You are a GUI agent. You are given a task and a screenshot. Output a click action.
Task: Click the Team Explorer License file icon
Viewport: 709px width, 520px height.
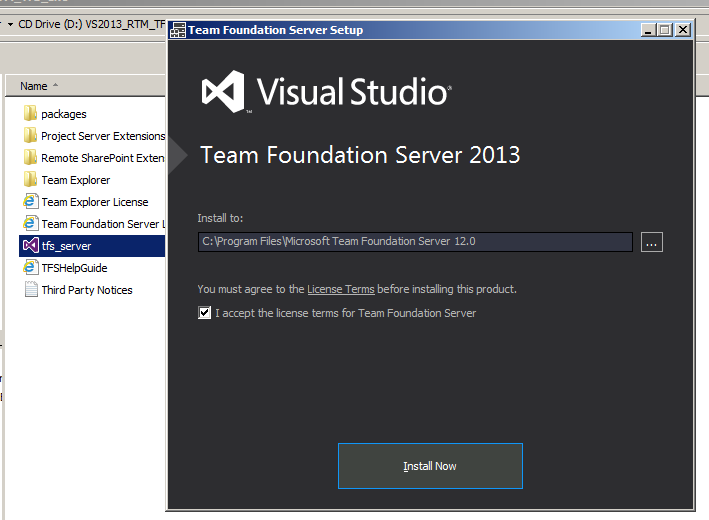(x=30, y=202)
